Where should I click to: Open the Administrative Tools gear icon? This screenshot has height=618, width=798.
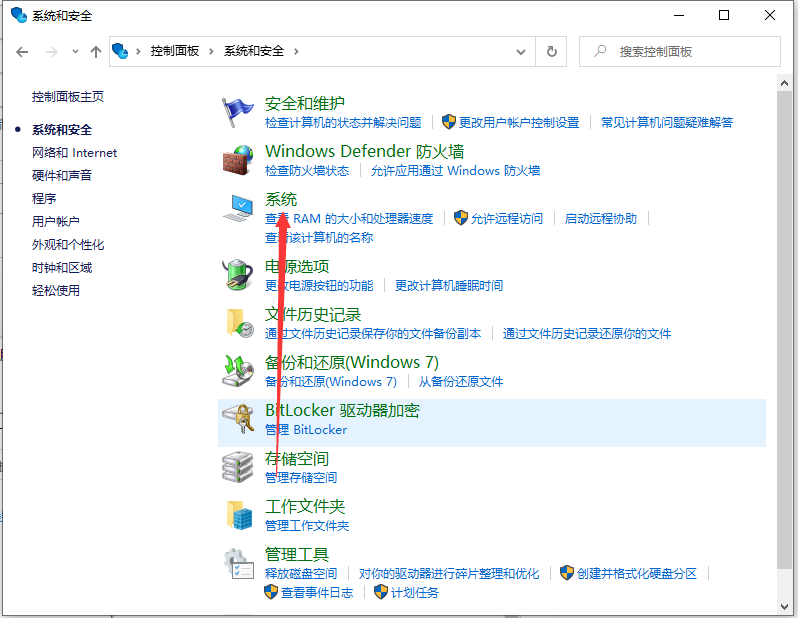point(238,563)
